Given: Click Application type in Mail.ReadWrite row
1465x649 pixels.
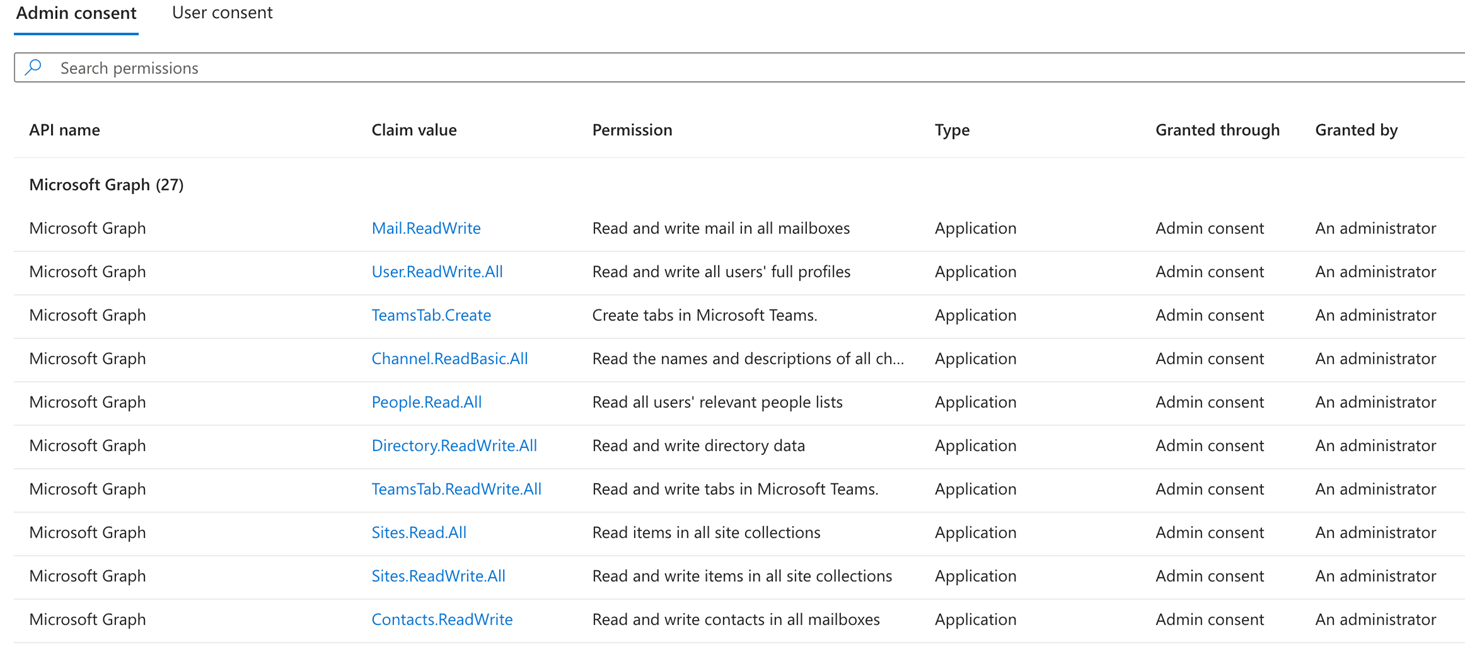Looking at the screenshot, I should 975,228.
